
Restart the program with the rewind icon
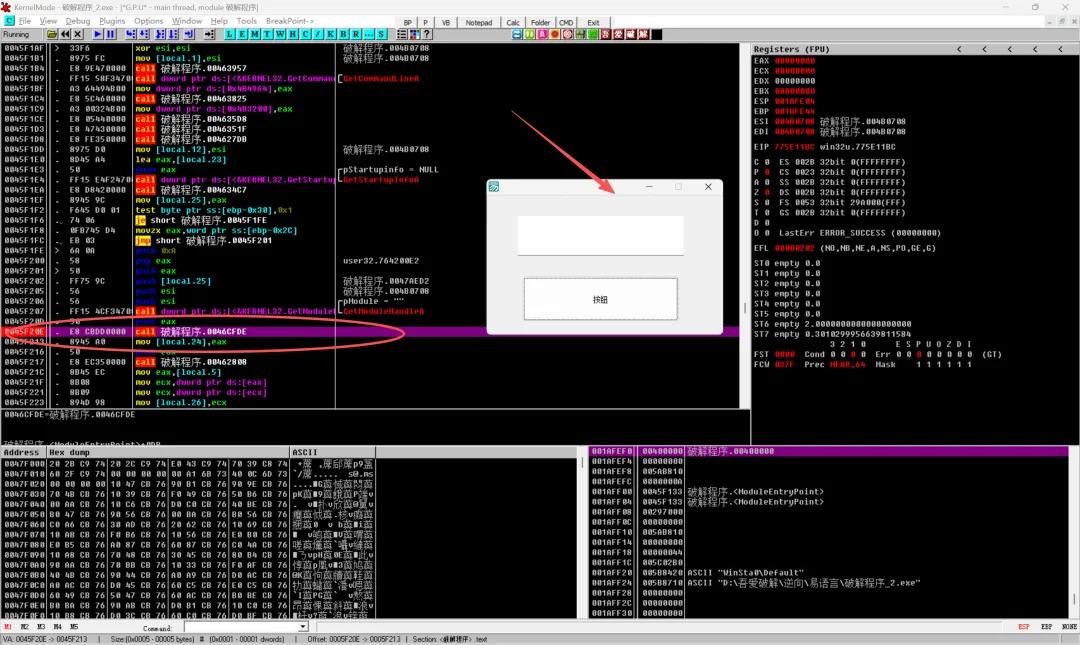65,34
